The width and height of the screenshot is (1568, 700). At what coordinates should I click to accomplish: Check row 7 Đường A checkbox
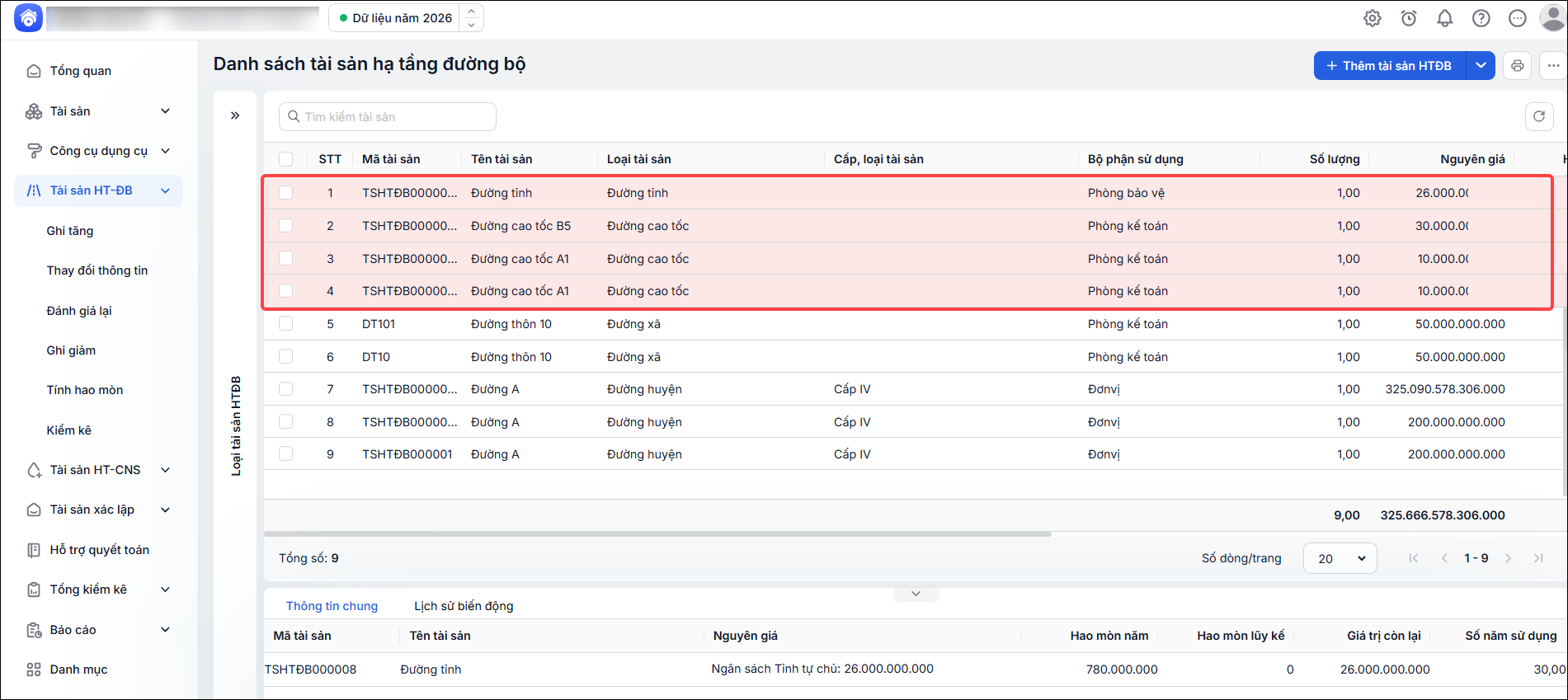pos(285,388)
